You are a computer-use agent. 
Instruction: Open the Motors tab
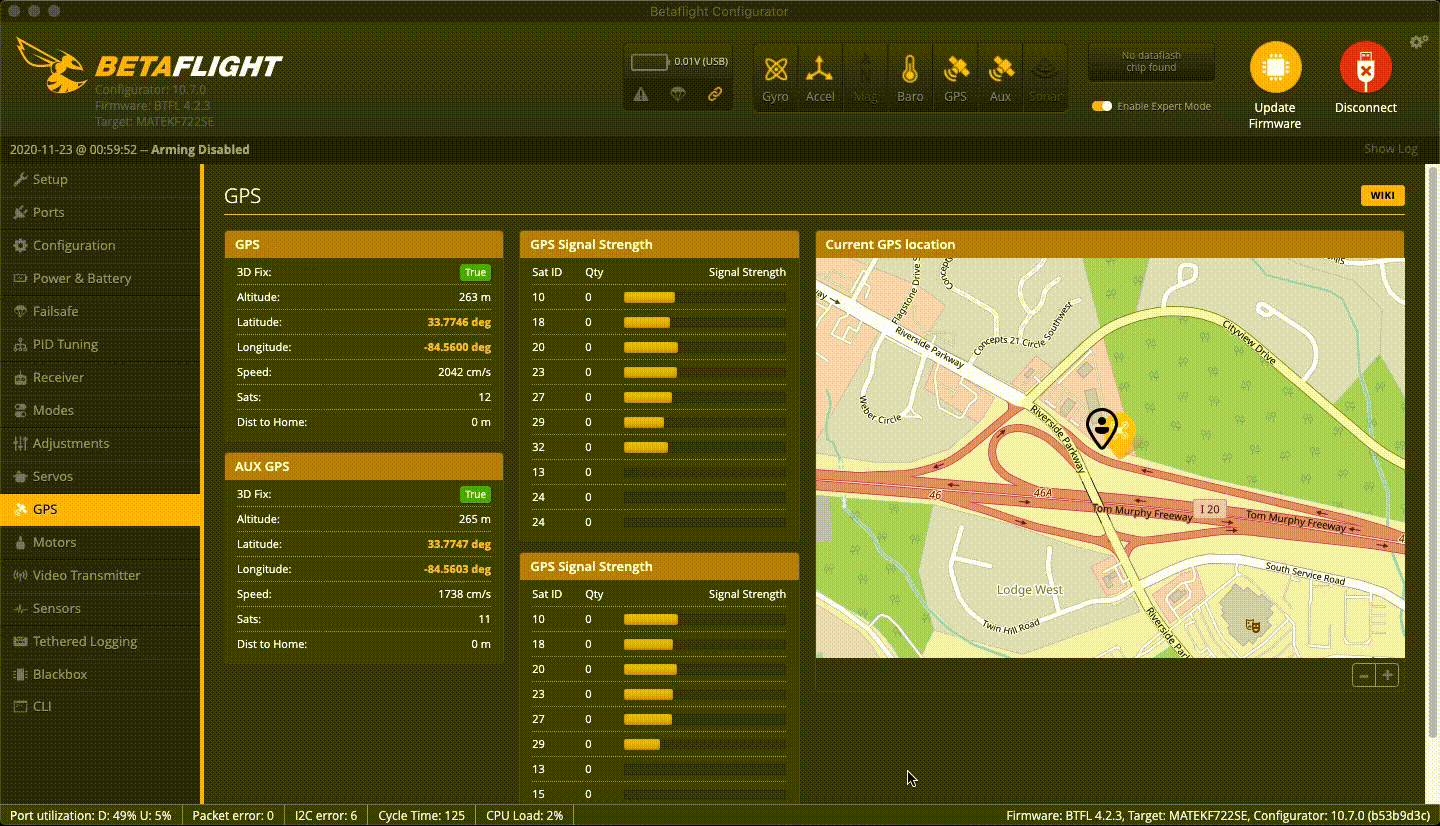[x=100, y=542]
